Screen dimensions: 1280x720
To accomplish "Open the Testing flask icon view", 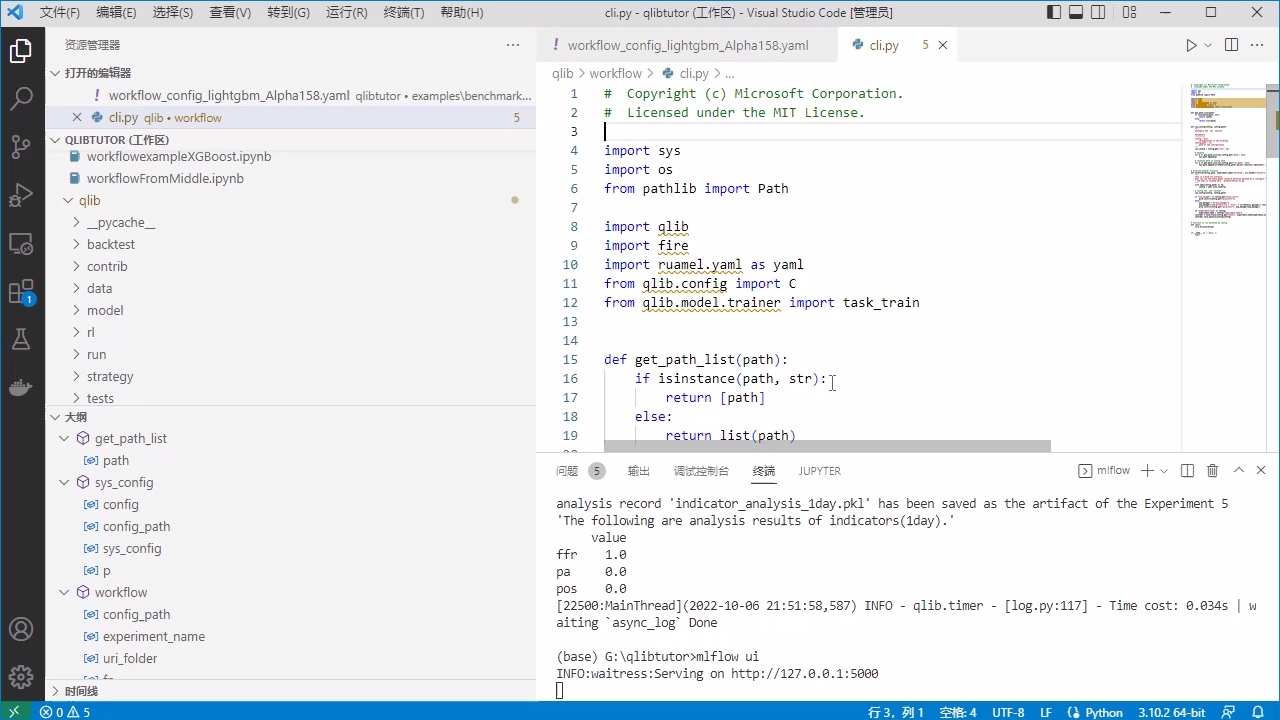I will (x=21, y=340).
